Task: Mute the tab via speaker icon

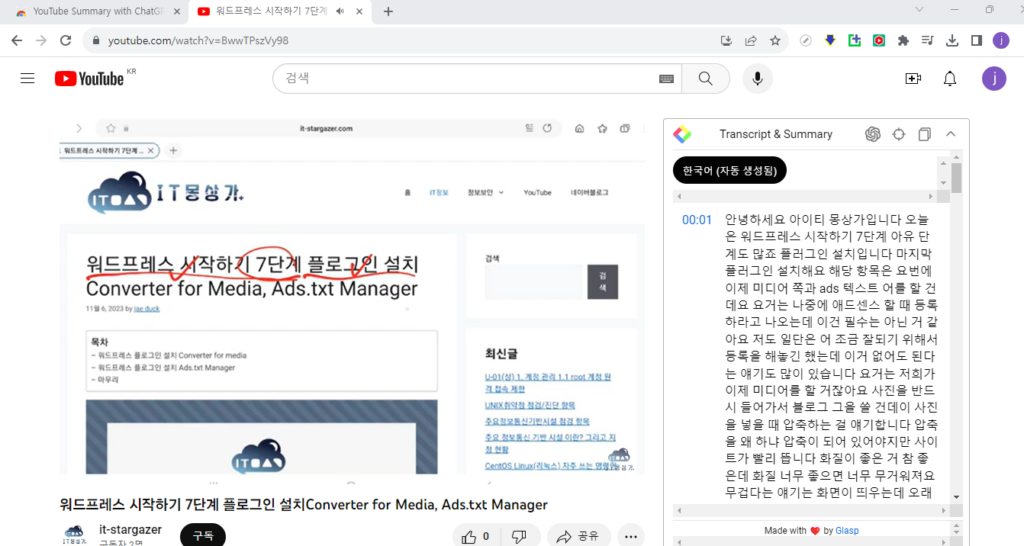Action: [340, 11]
